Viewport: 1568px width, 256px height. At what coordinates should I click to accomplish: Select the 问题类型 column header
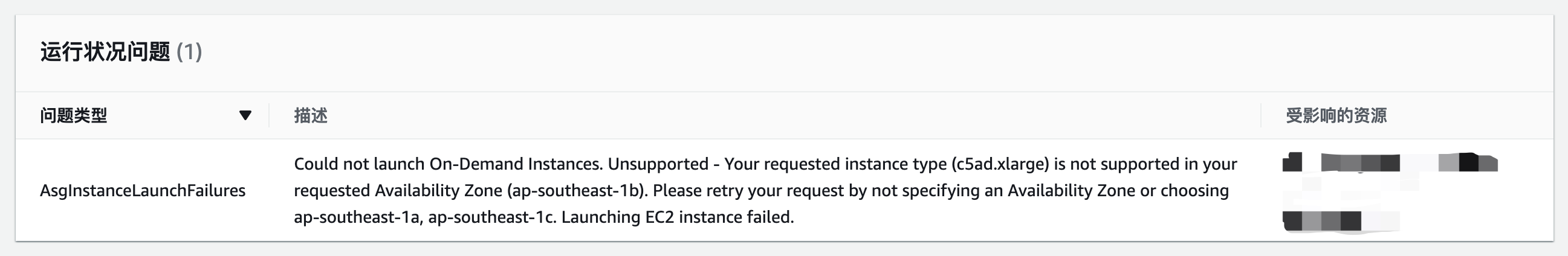click(74, 115)
